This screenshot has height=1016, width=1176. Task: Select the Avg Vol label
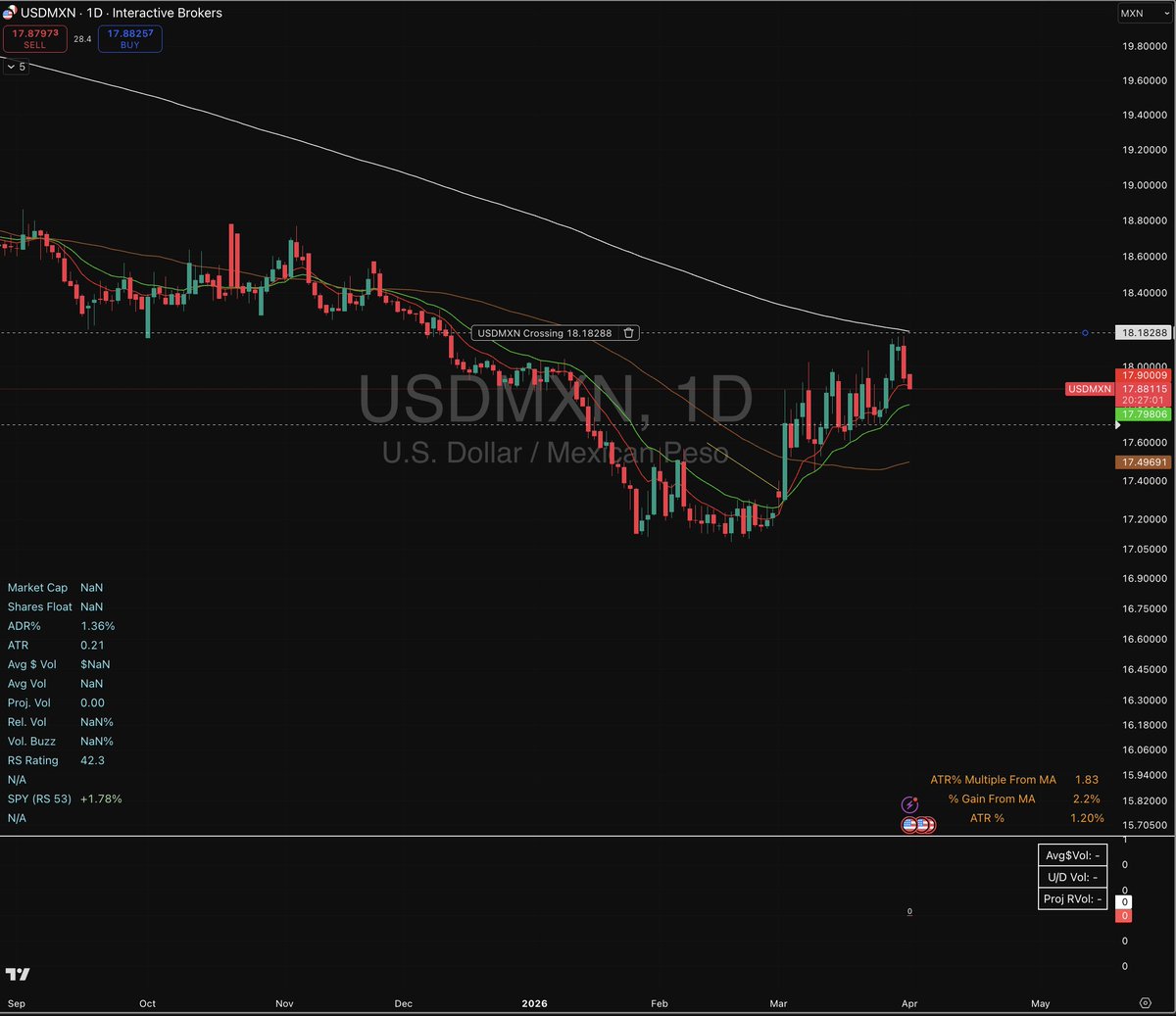coord(26,684)
